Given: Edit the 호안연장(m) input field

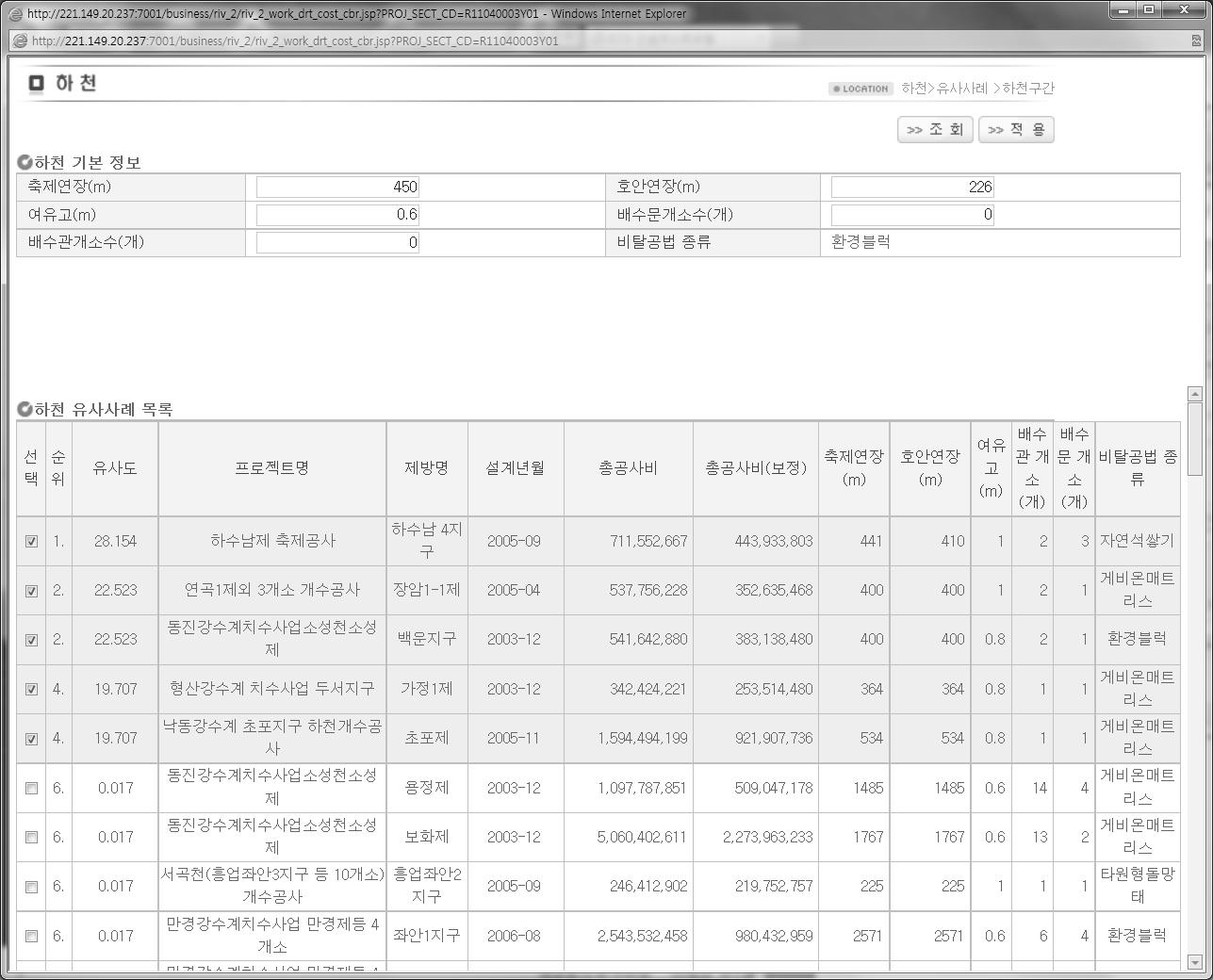Looking at the screenshot, I should (912, 187).
